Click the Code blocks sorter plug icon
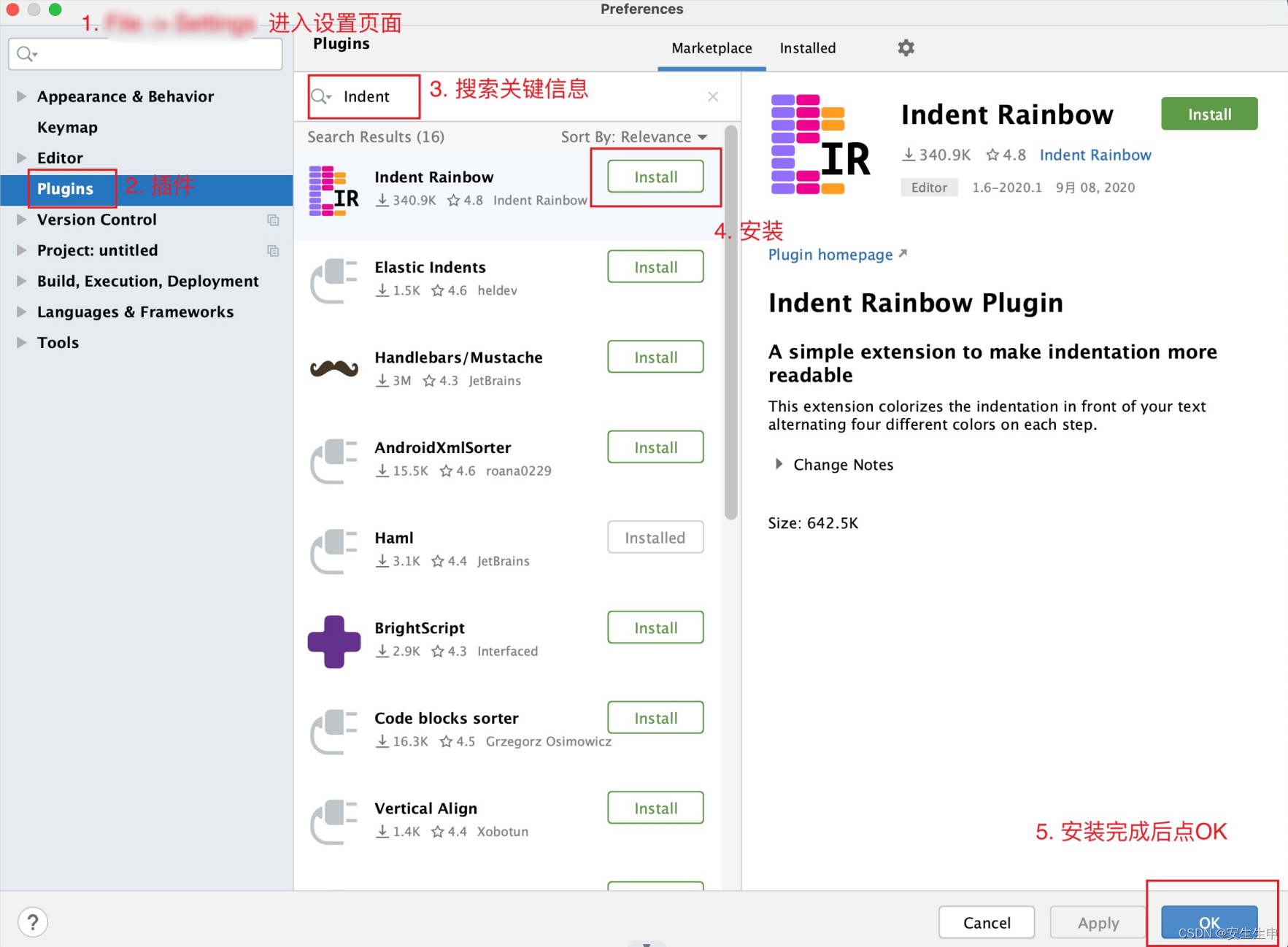 334,732
